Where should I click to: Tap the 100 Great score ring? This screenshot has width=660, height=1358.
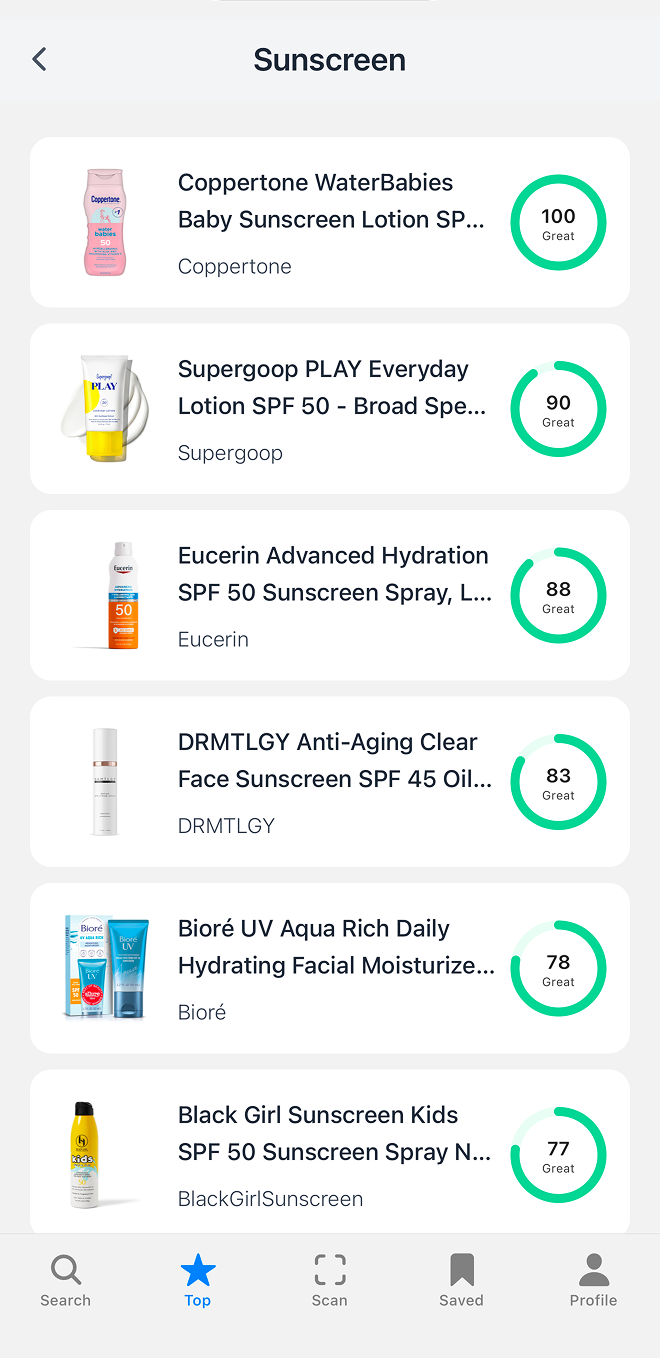(x=558, y=223)
